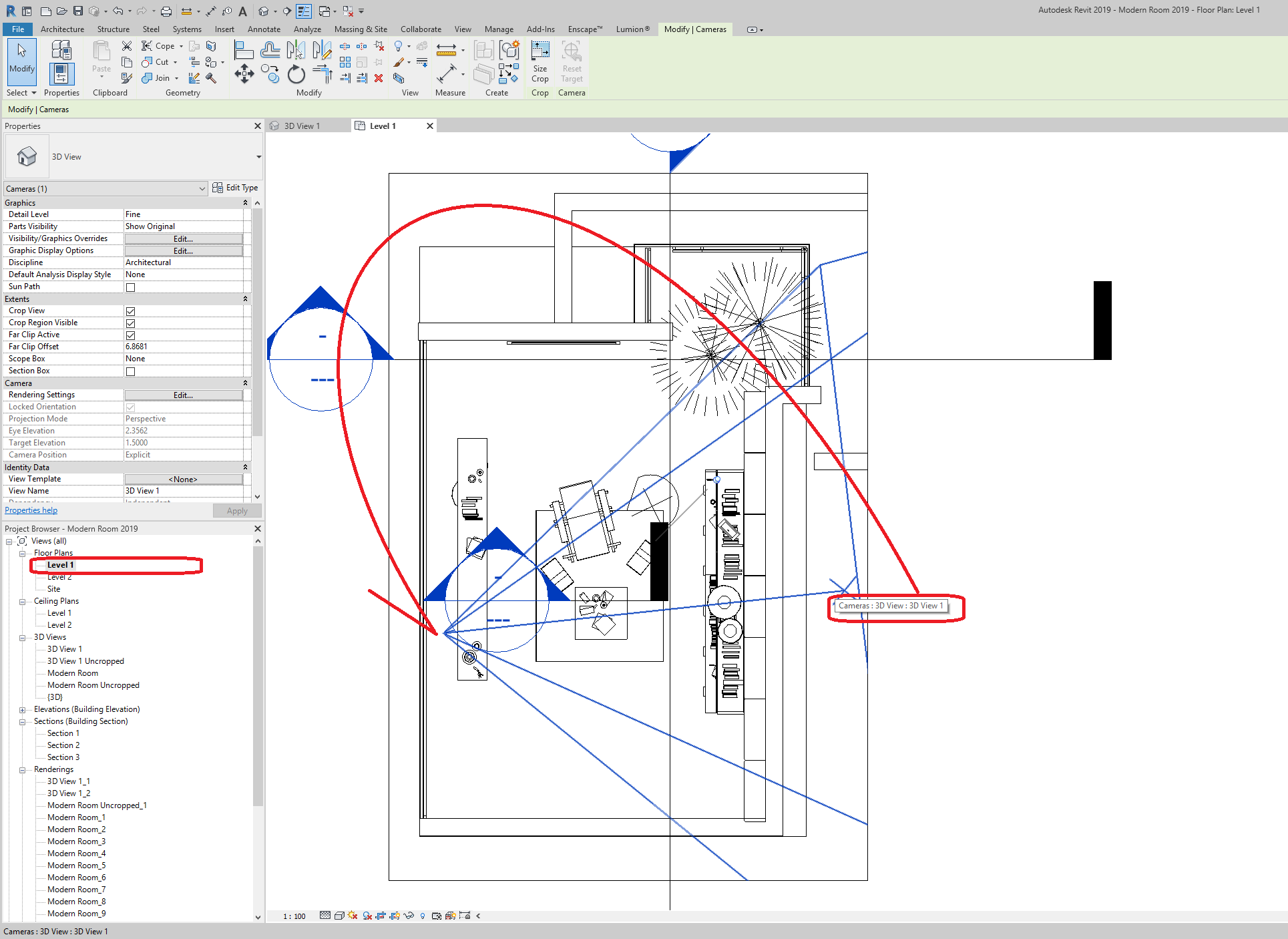Select Section 2 in Project Browser
This screenshot has height=939, width=1288.
point(63,745)
